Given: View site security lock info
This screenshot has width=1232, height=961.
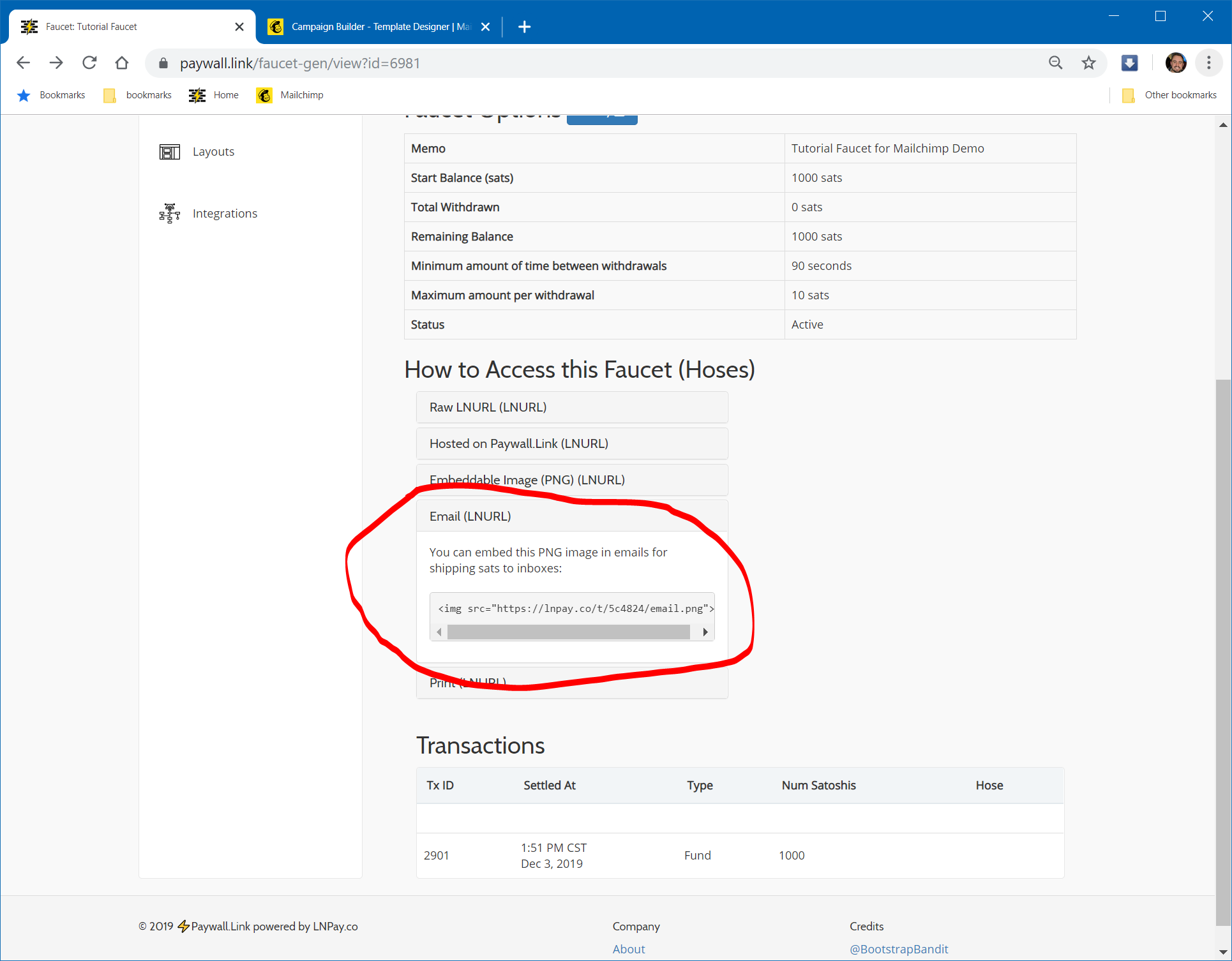Looking at the screenshot, I should (163, 63).
